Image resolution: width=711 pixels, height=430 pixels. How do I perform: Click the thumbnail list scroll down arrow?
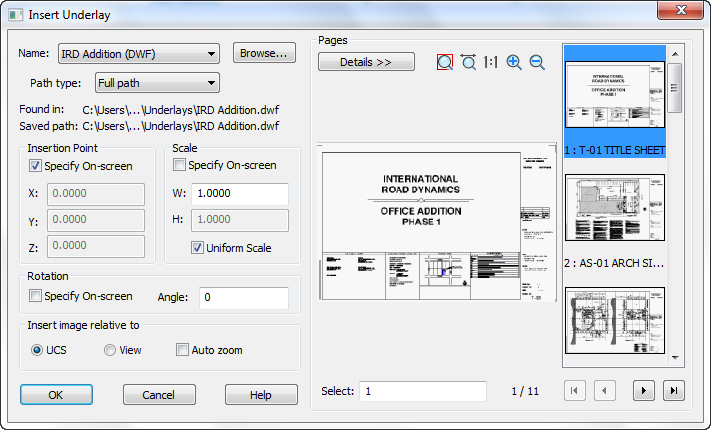(675, 358)
